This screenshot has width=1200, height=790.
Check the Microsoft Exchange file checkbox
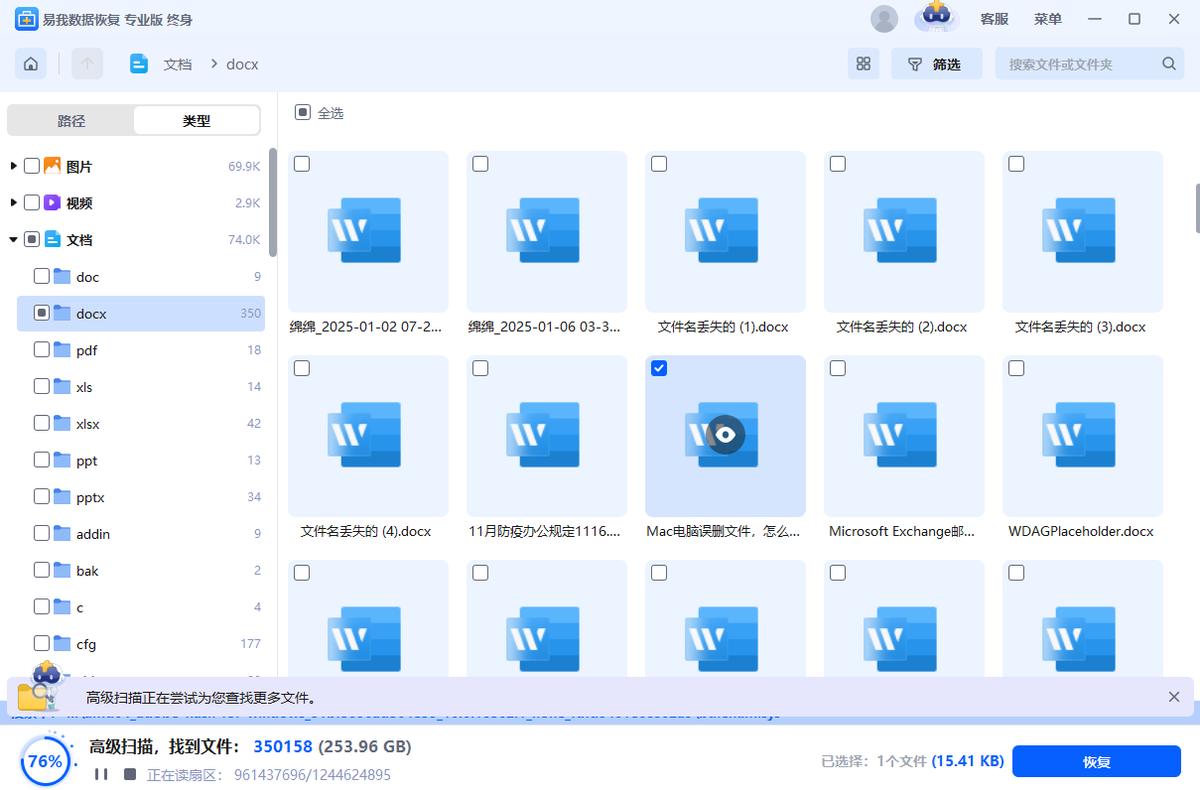838,368
